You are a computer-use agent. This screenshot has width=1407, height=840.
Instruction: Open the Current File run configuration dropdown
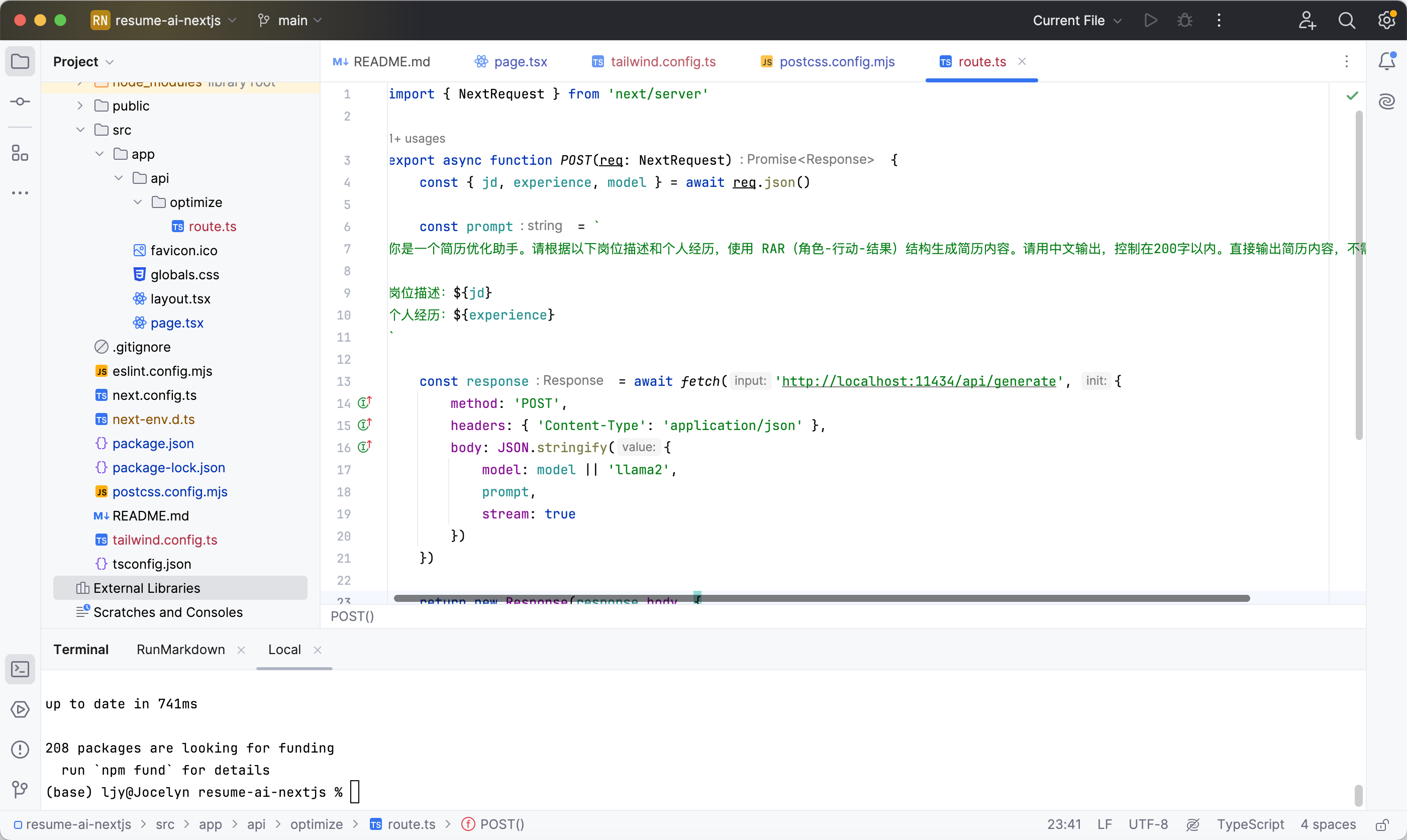point(1077,21)
